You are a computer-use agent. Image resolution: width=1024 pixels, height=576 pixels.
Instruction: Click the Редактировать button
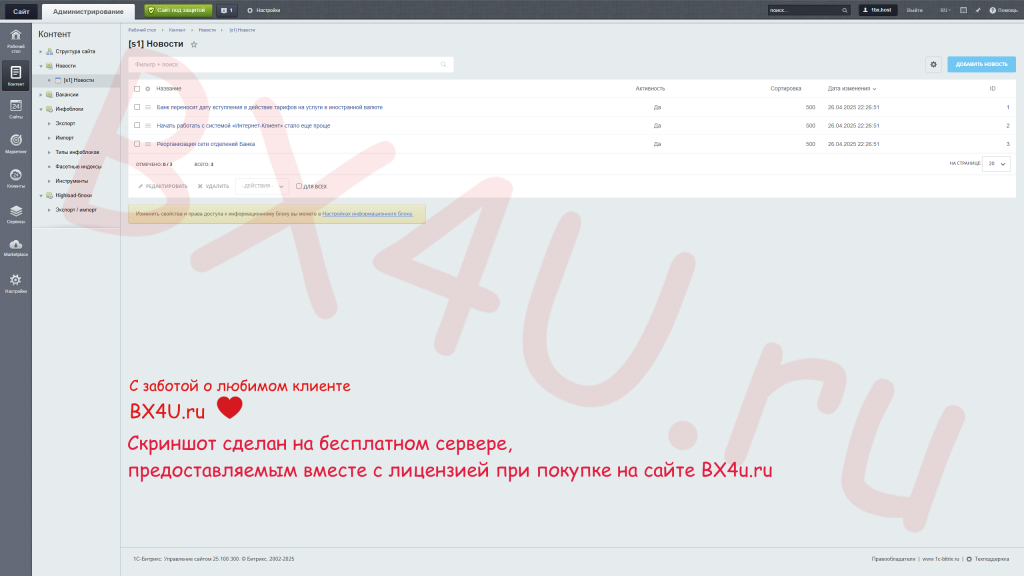point(163,186)
